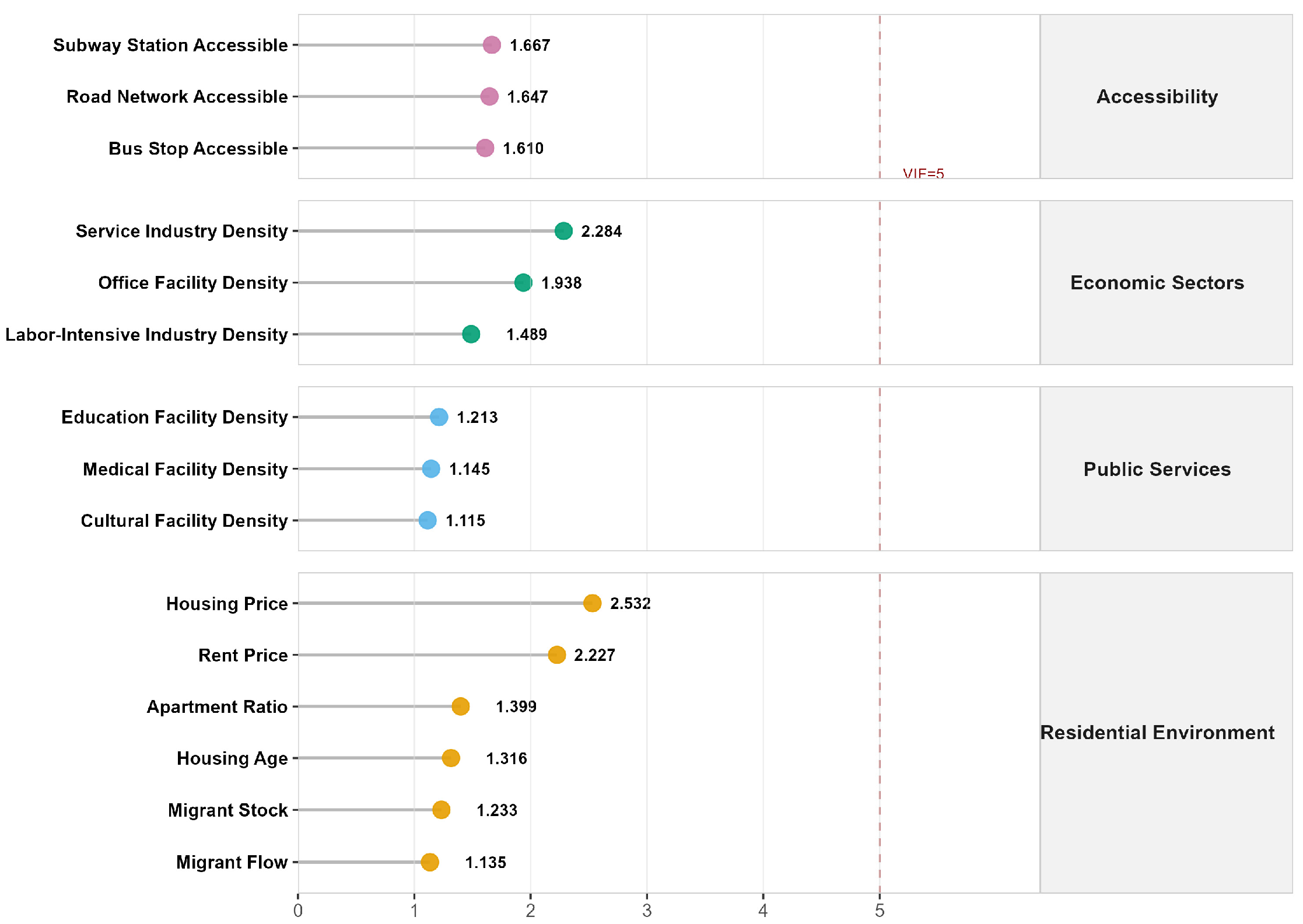Select the Residential Environment strip label

pos(1157,732)
